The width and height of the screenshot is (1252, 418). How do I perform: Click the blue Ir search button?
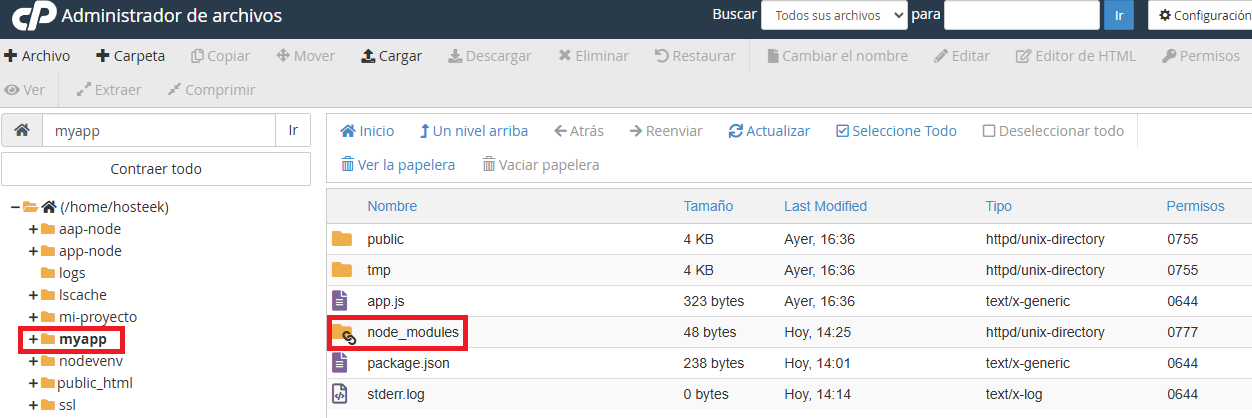[1118, 15]
